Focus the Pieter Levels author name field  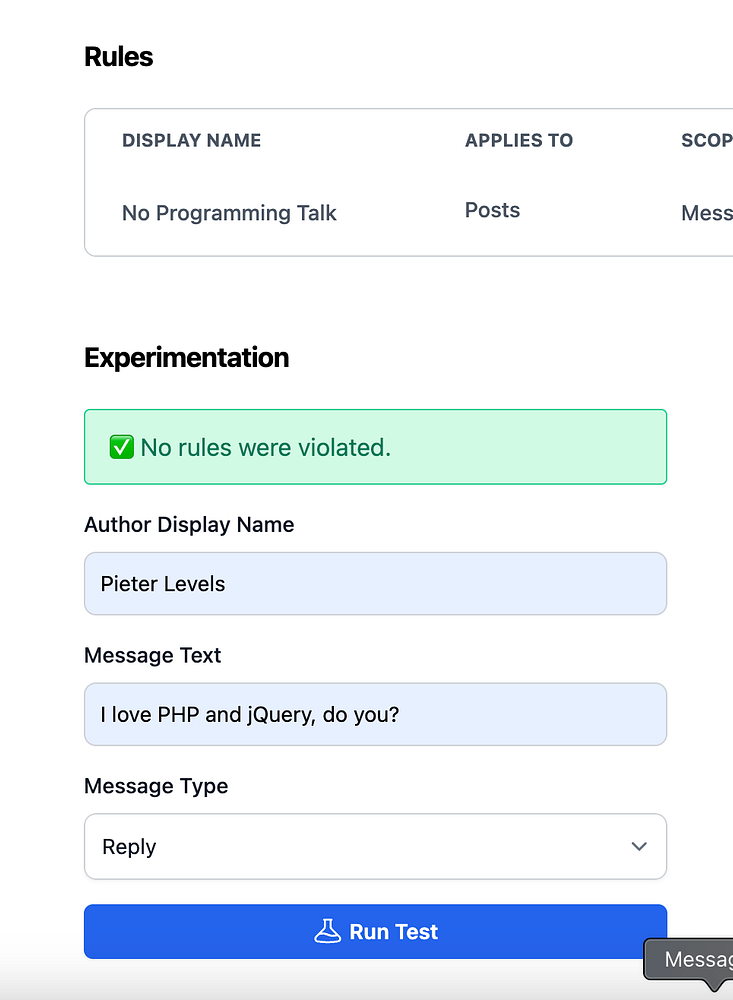(x=375, y=584)
